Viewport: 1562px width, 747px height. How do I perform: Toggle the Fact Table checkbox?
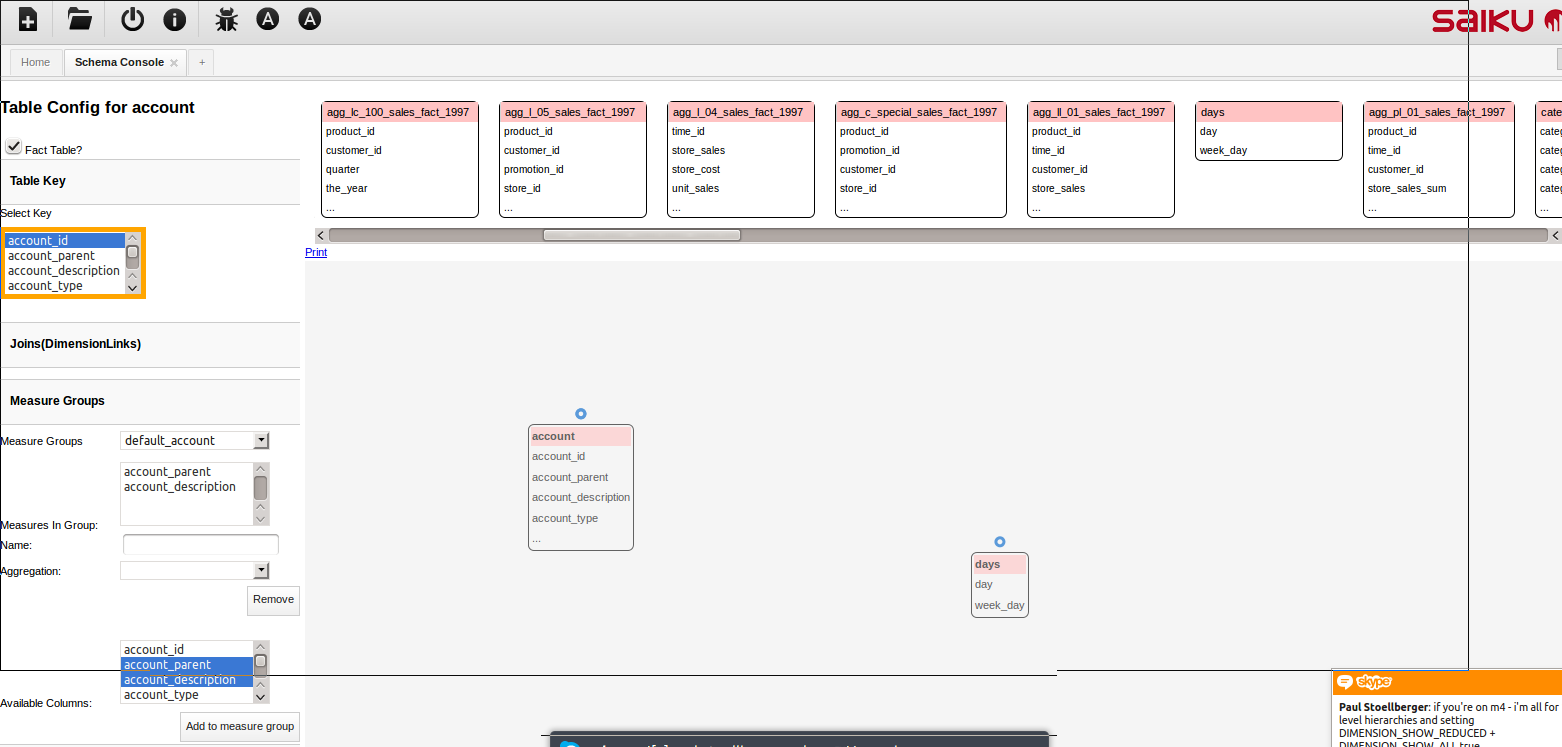pos(13,147)
